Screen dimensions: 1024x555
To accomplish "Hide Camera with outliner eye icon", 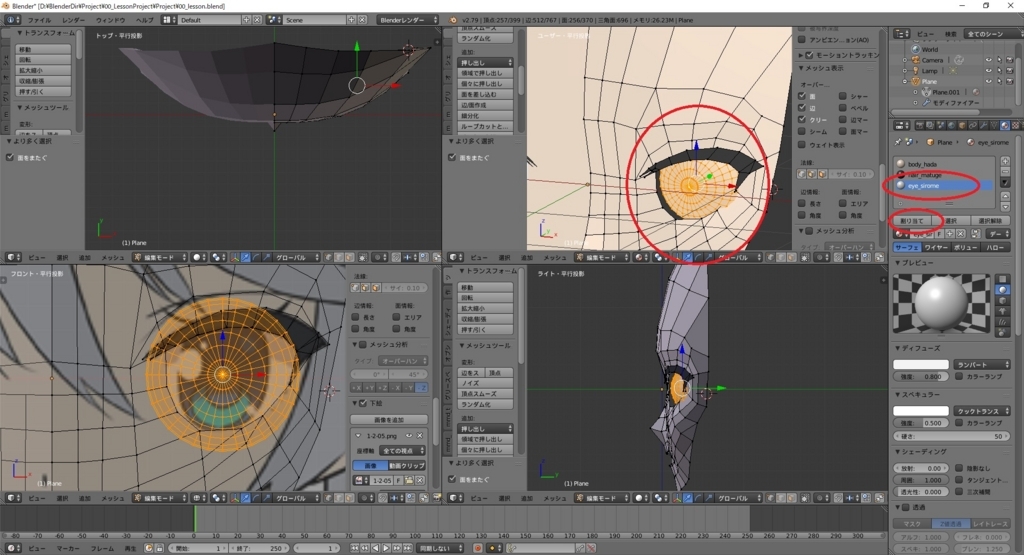I will click(989, 59).
